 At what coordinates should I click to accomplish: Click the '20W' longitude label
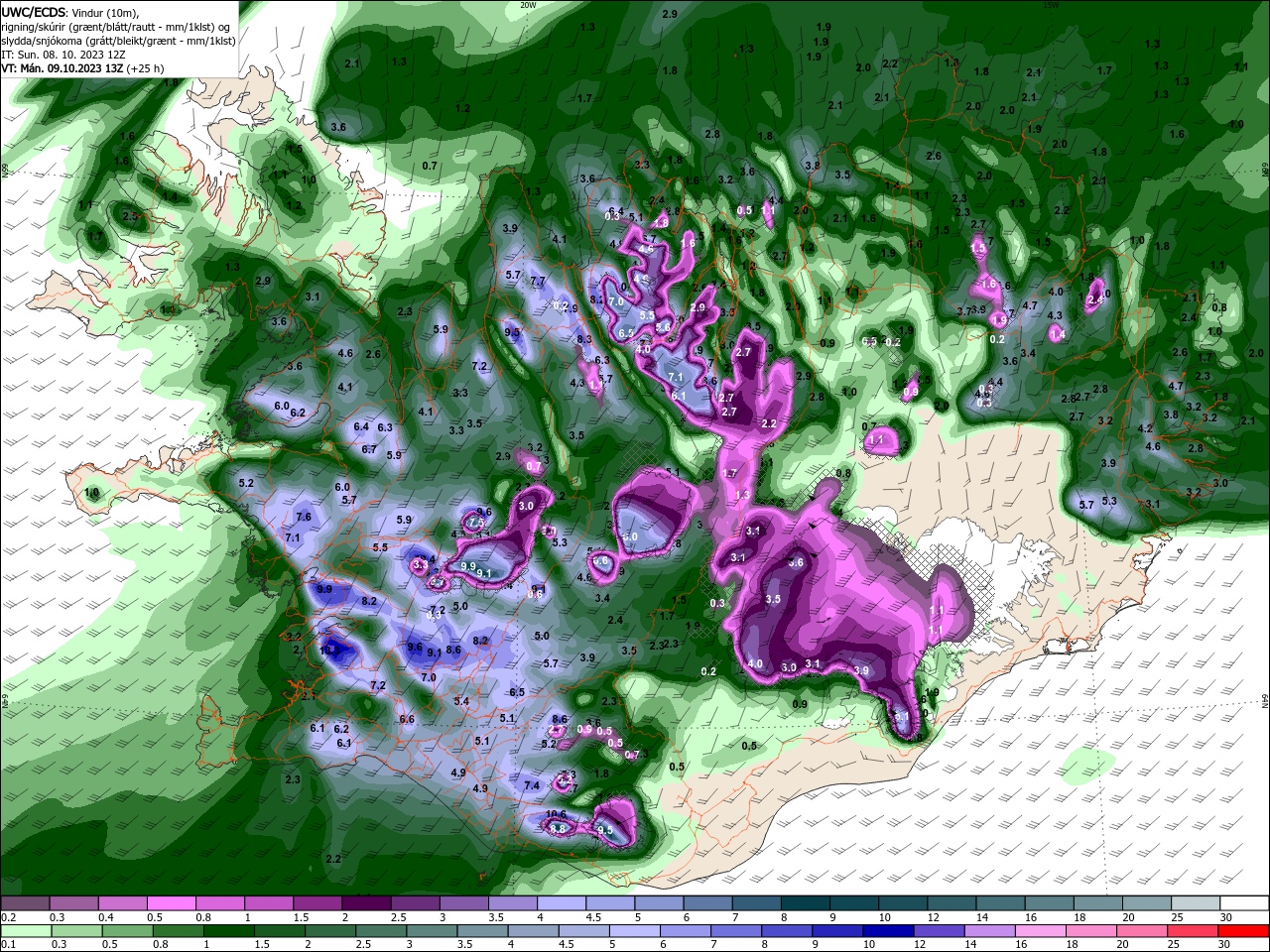(x=528, y=5)
